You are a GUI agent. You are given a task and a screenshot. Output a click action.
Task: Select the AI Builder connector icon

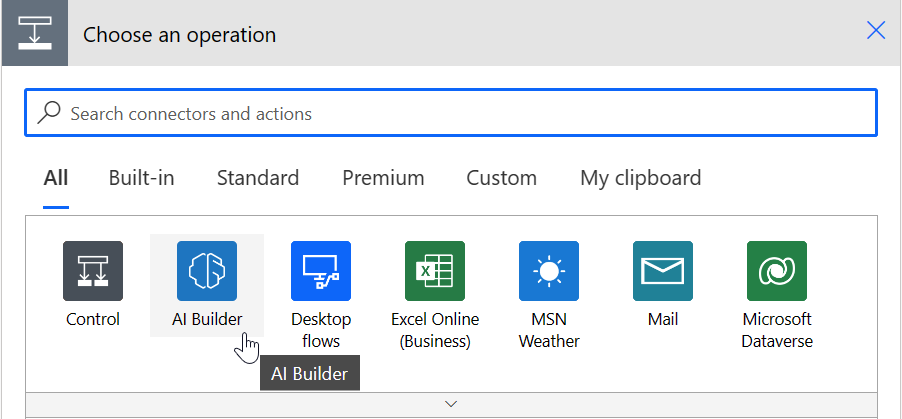[207, 271]
